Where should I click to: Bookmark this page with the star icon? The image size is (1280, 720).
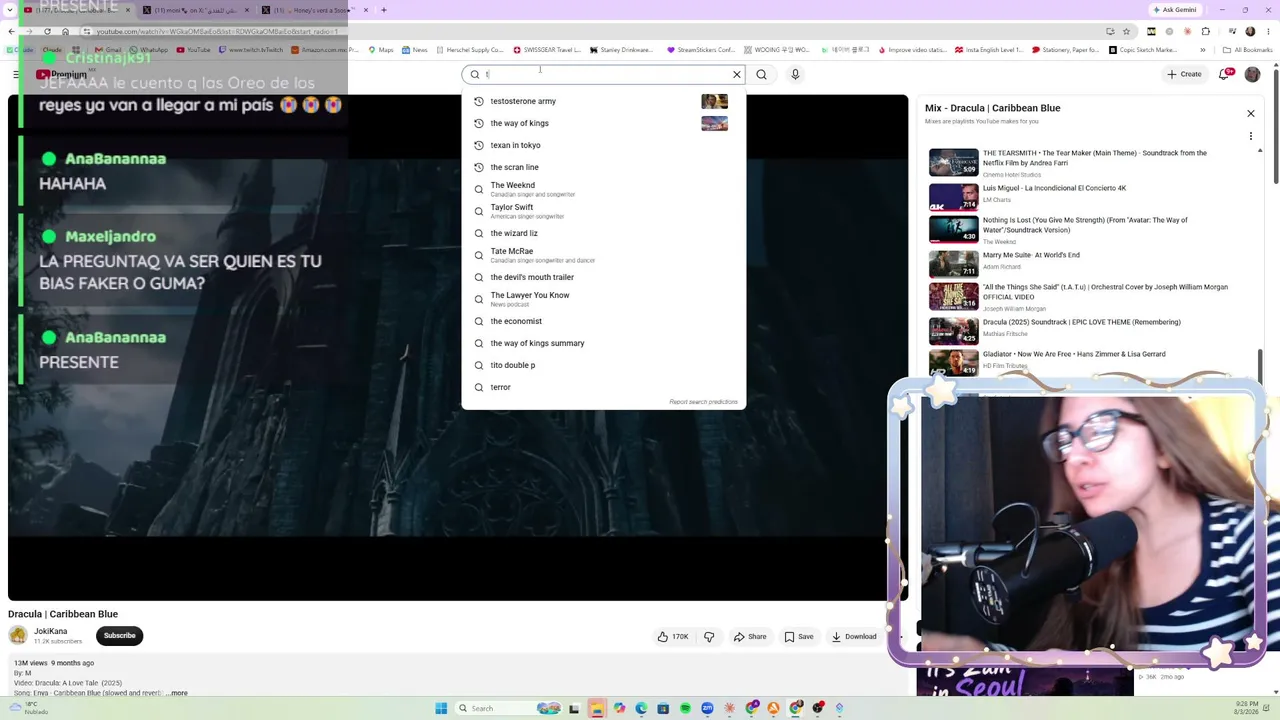1126,31
